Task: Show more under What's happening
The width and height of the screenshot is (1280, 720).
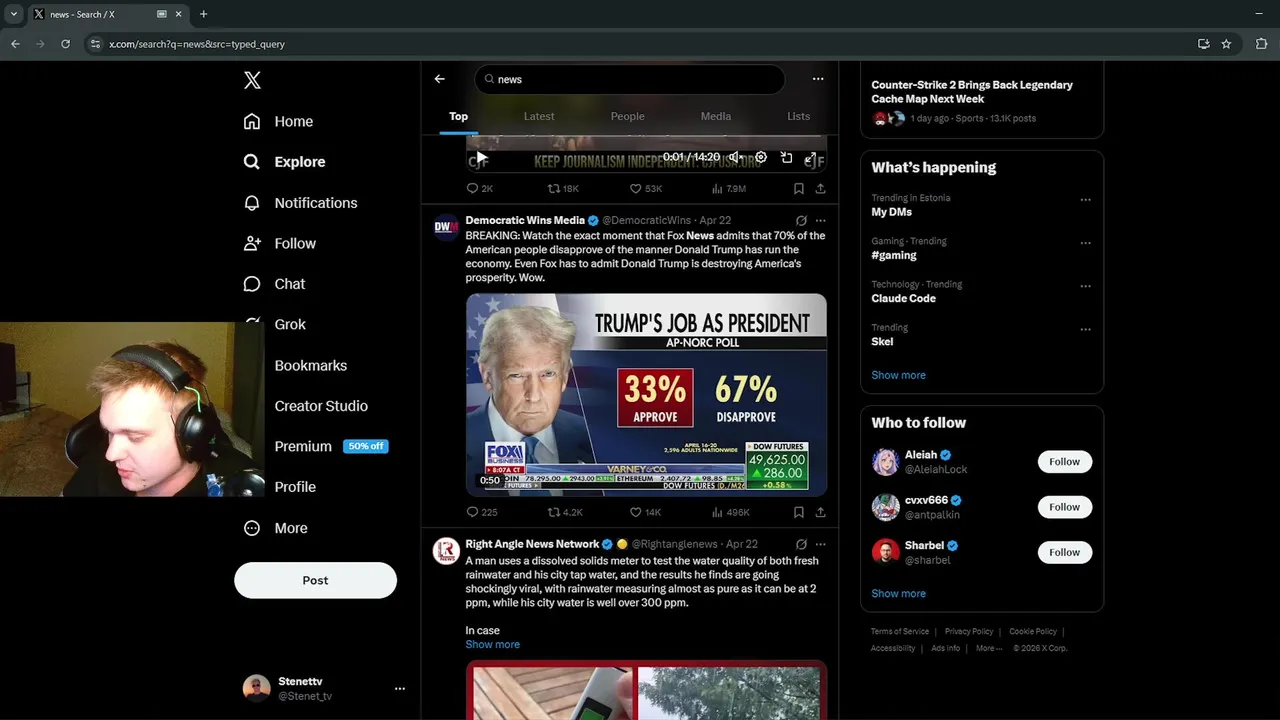Action: (x=898, y=375)
